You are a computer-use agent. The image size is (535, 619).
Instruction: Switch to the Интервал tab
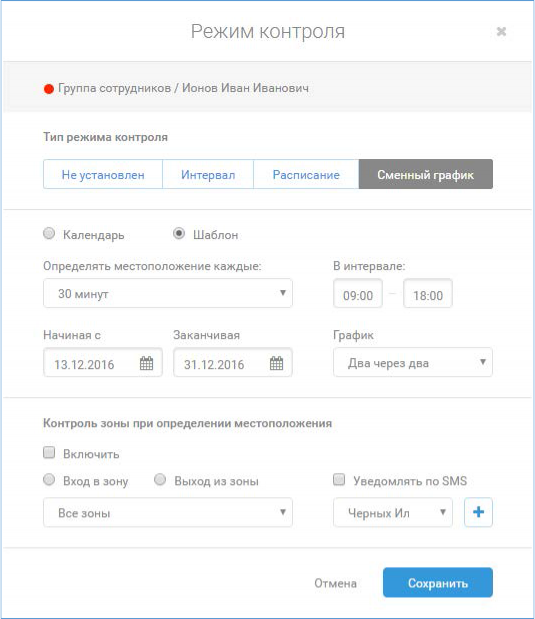[208, 174]
